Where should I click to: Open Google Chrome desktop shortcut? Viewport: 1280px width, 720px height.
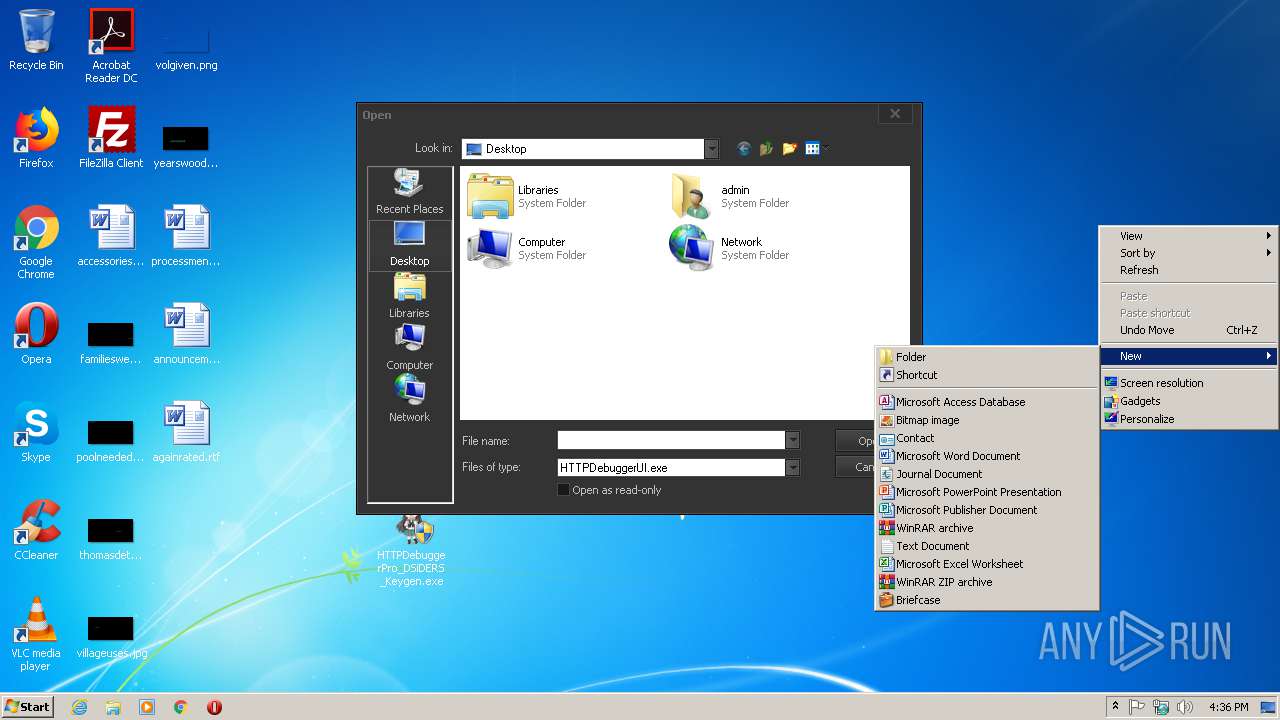pos(36,242)
